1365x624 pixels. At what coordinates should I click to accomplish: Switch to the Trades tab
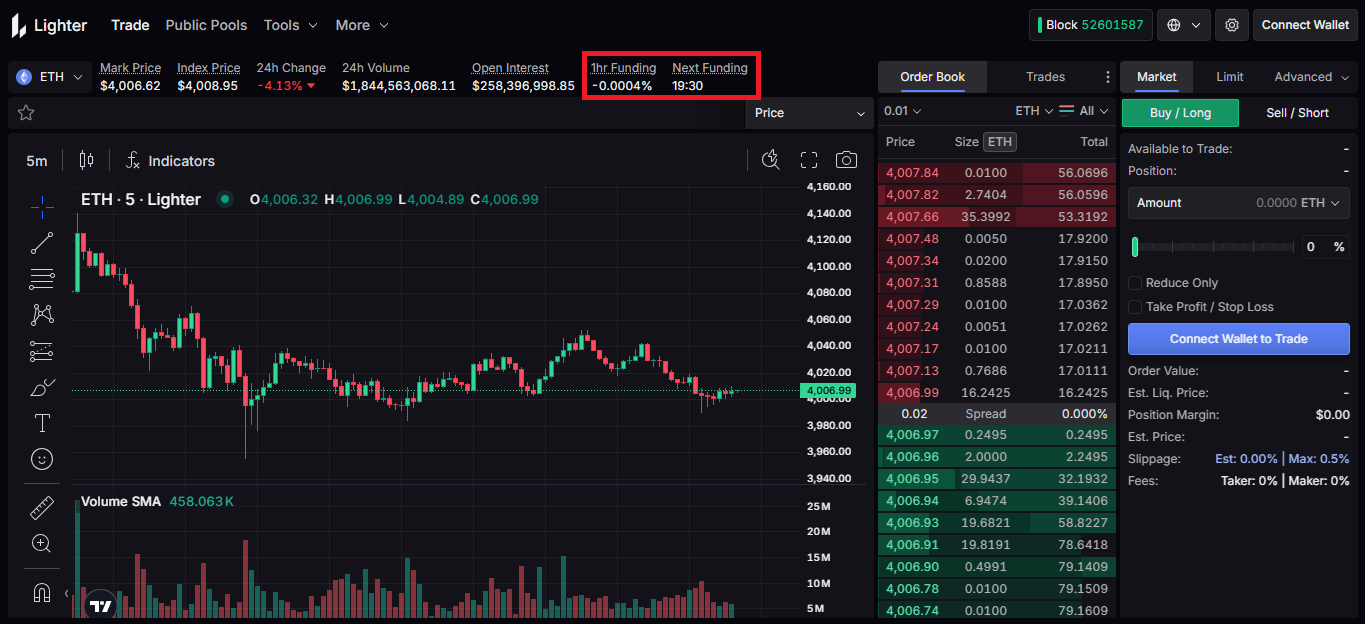tap(1045, 77)
